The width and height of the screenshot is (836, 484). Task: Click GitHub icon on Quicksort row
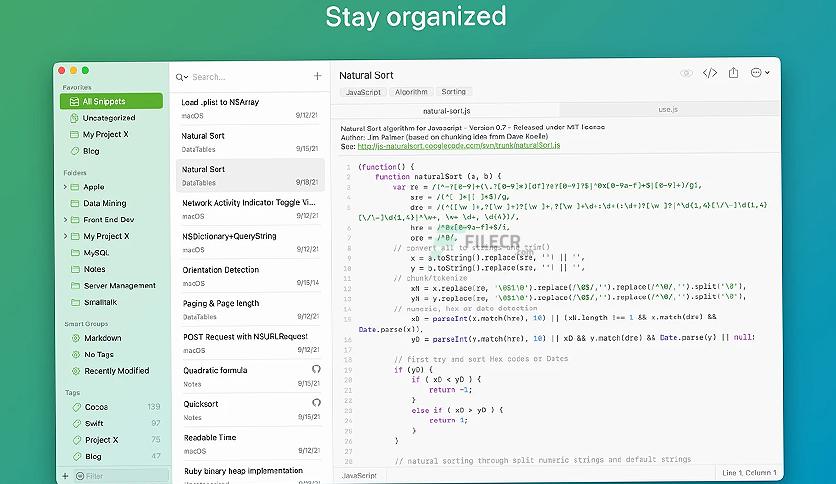[x=316, y=402]
